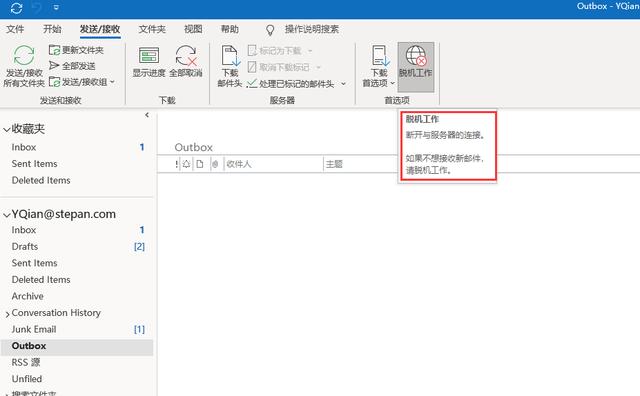640x396 pixels.
Task: Open Sent Items under YQian@stepan.com
Action: 76,263
